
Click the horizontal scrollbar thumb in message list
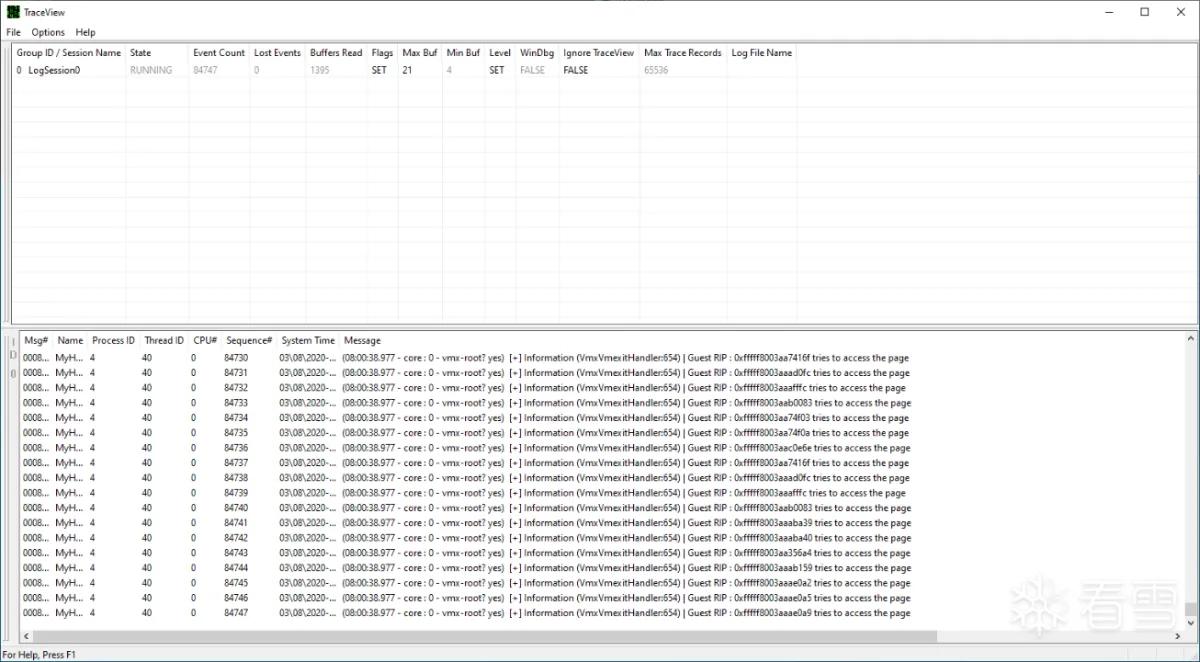pyautogui.click(x=485, y=636)
